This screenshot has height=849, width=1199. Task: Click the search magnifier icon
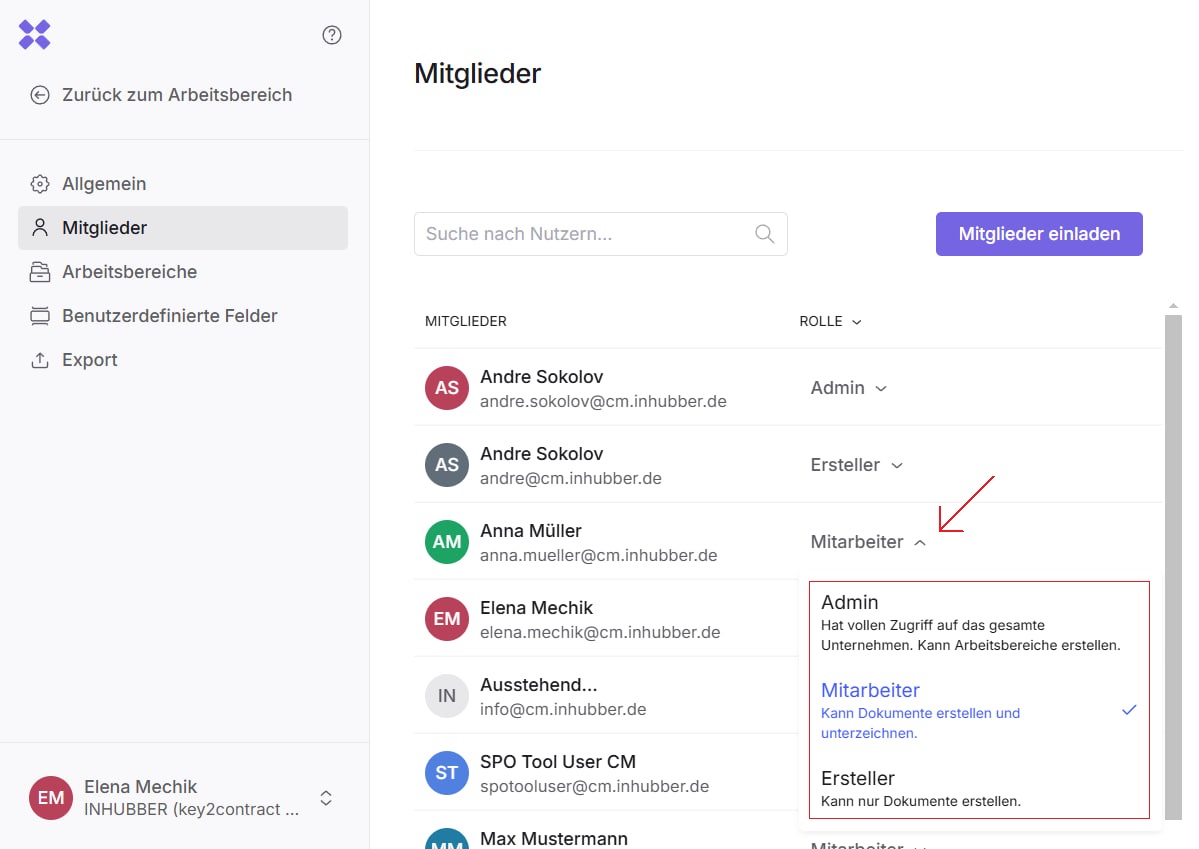(x=764, y=234)
